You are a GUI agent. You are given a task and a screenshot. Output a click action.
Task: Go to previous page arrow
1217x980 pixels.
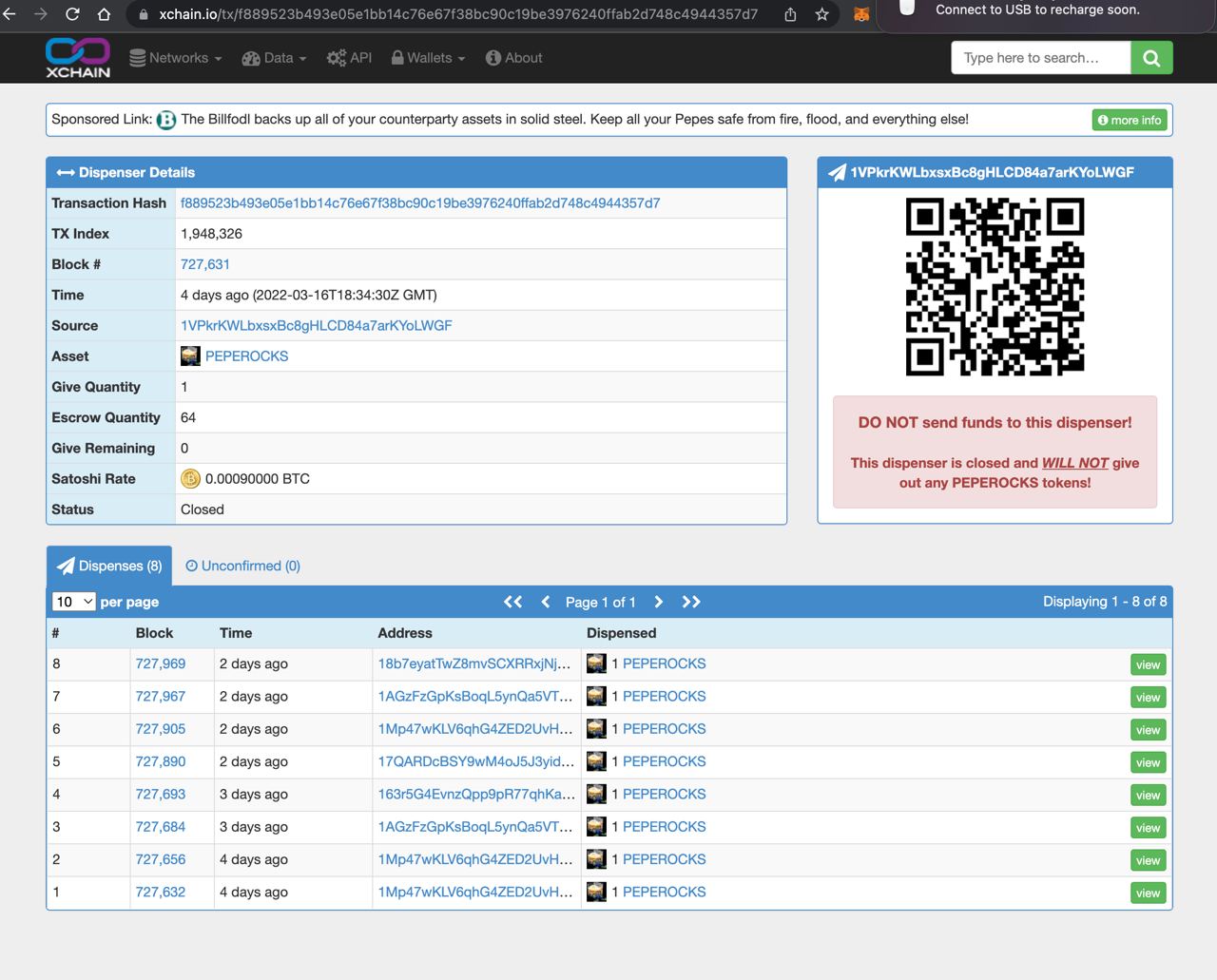(x=546, y=602)
